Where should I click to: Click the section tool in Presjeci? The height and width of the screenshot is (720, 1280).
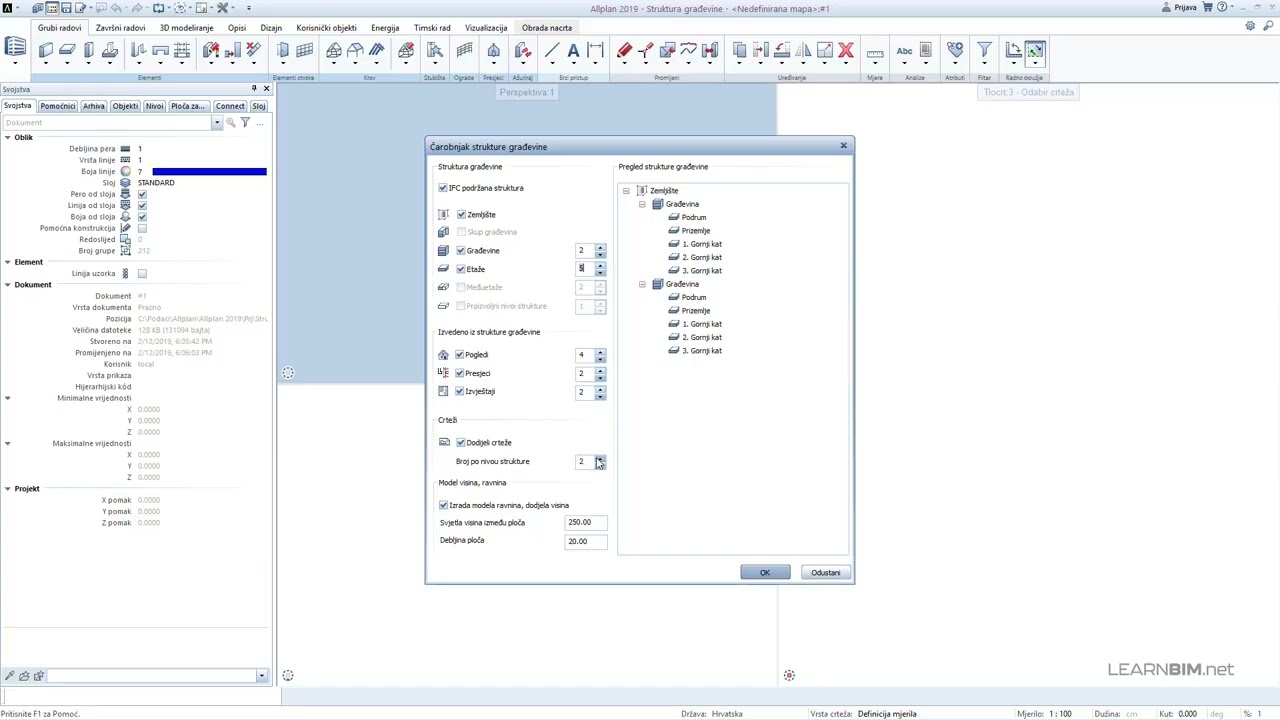493,50
